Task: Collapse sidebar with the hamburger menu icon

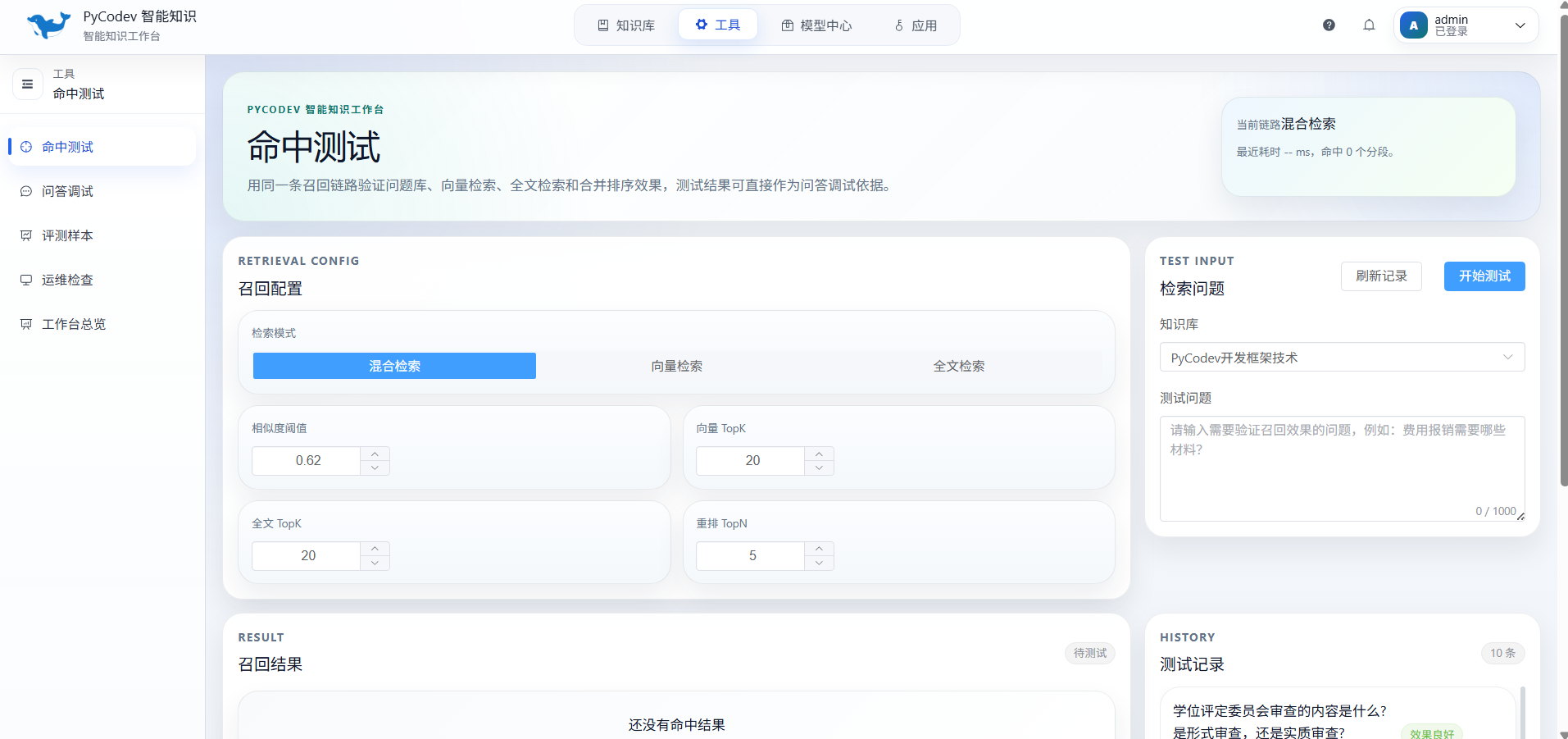Action: click(x=27, y=84)
